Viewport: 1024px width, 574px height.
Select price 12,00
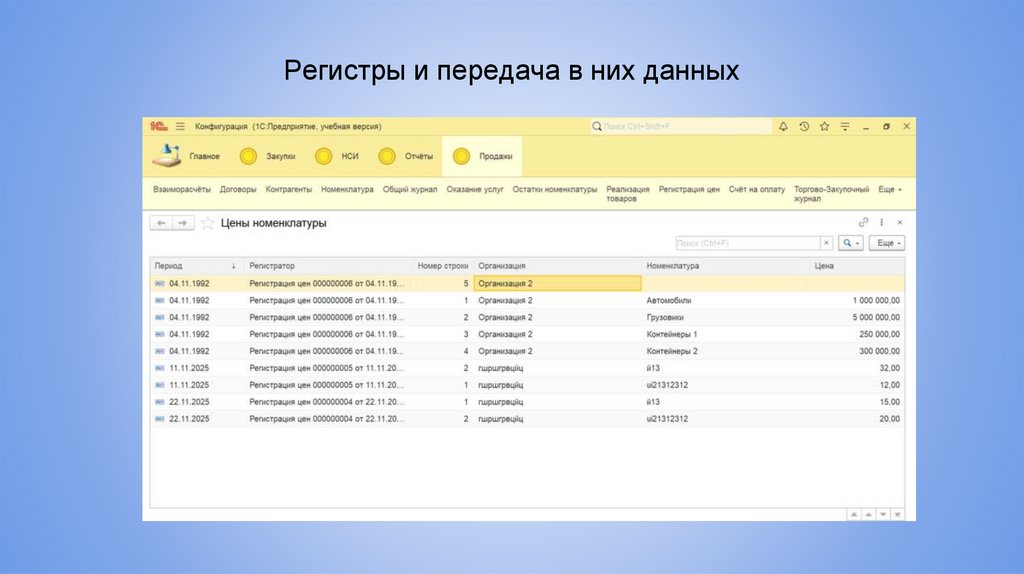[889, 385]
